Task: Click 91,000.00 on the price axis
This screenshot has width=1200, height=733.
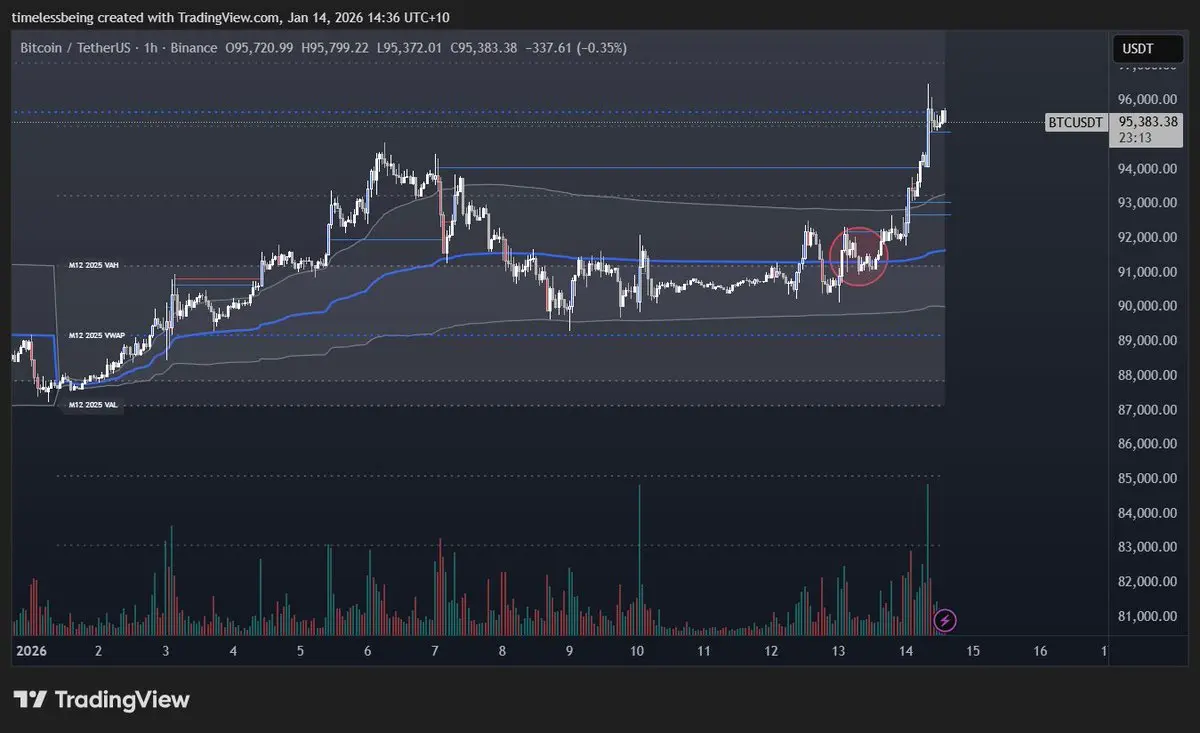Action: pyautogui.click(x=1147, y=272)
